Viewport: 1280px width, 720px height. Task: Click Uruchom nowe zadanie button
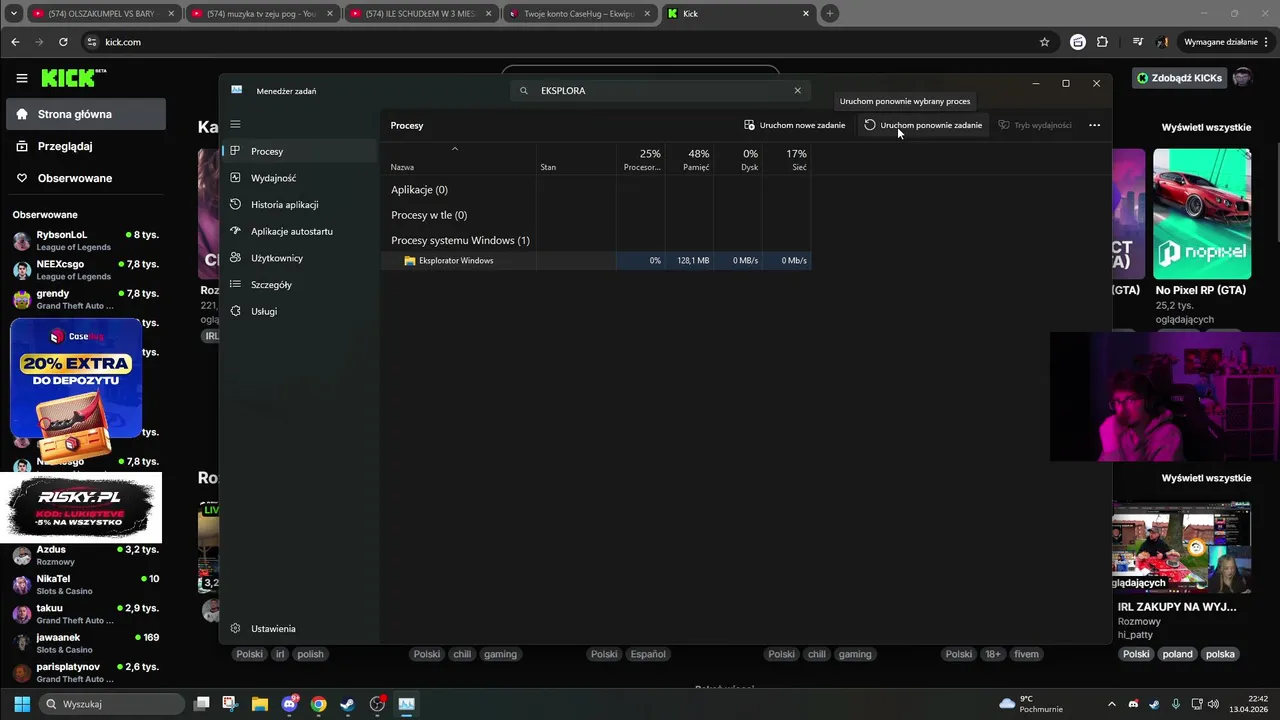795,125
